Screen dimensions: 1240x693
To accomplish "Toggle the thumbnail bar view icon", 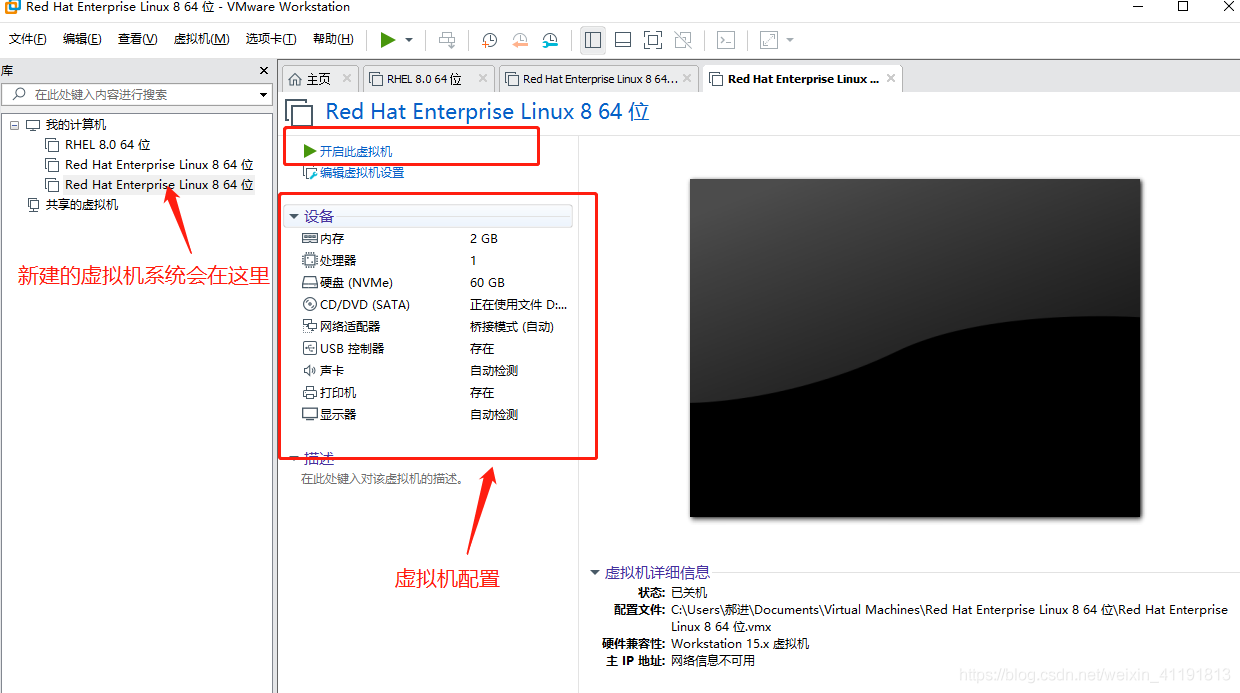I will click(623, 40).
